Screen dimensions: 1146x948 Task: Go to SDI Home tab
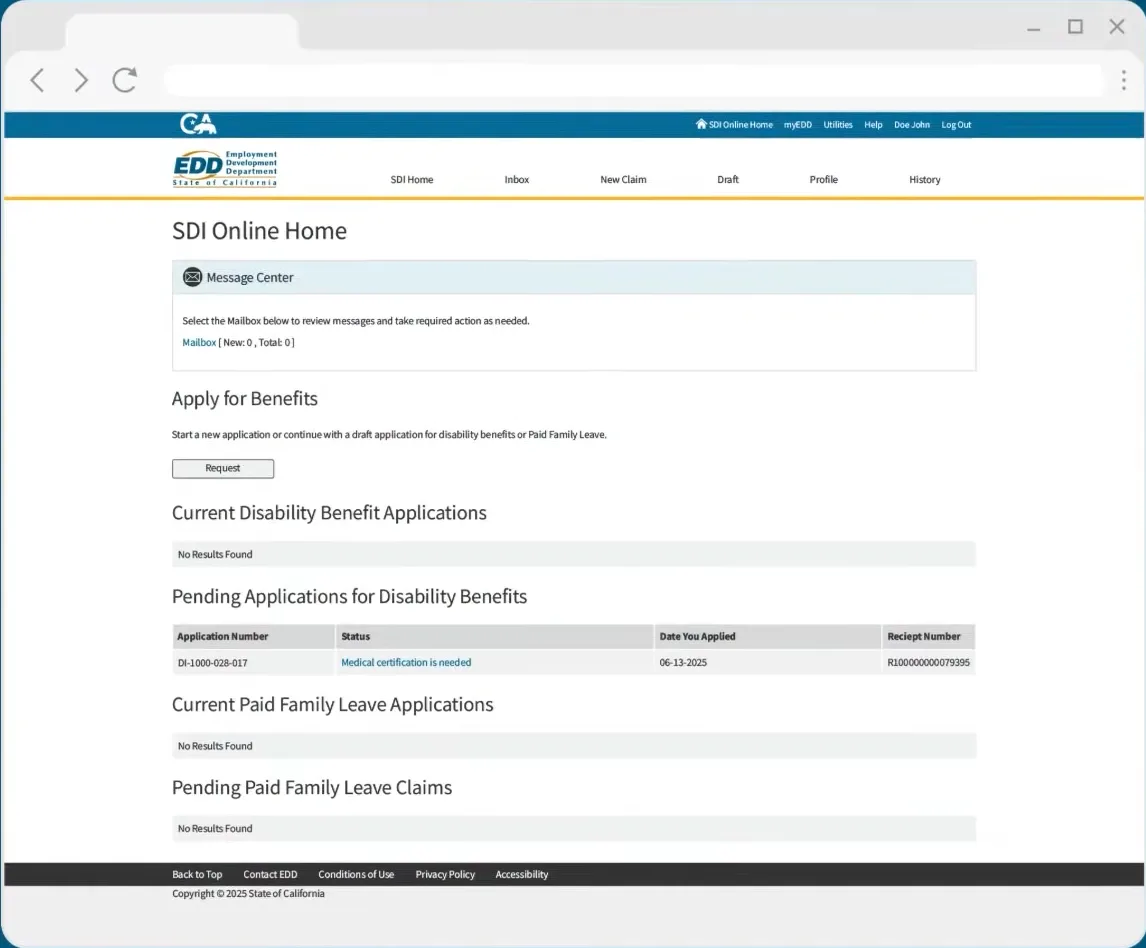[x=411, y=179]
